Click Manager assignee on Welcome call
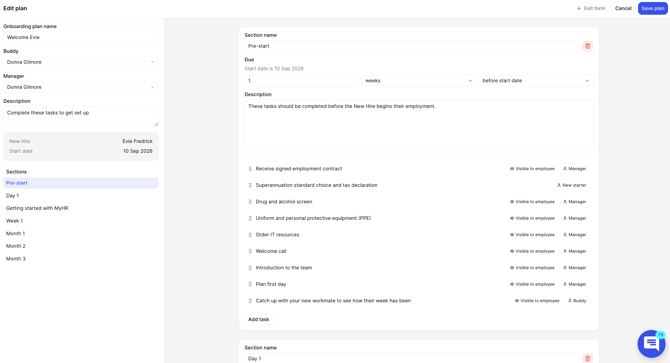Viewport: 670px width, 363px height. [x=574, y=251]
